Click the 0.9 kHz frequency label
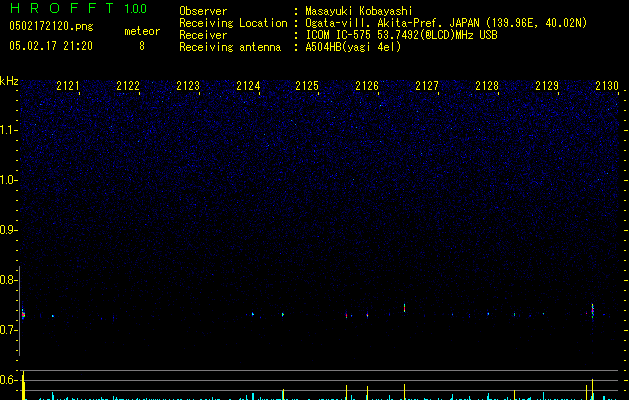629x400 pixels. 9,230
